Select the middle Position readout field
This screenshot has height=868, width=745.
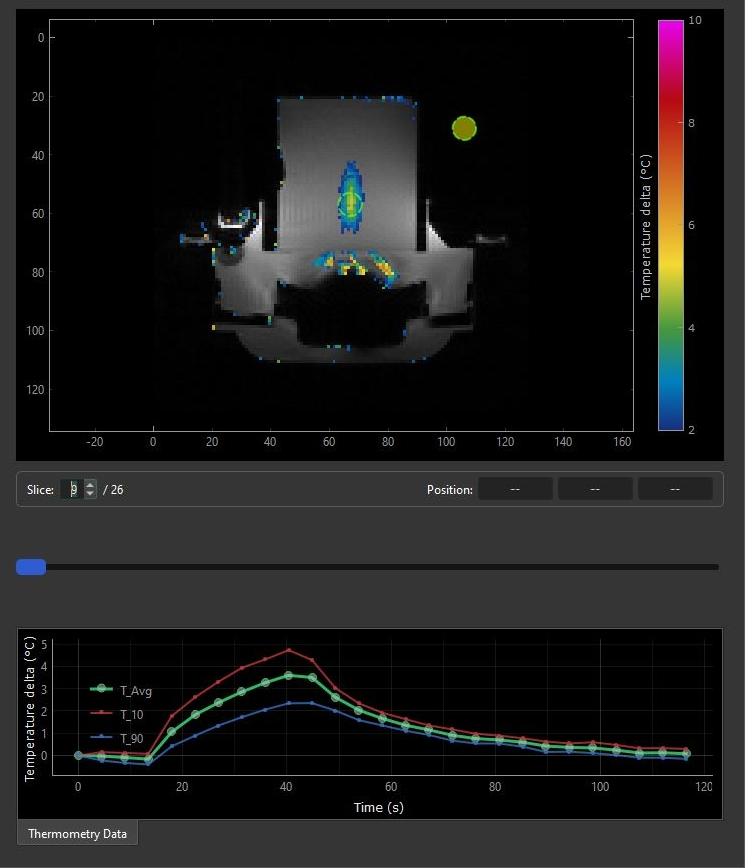click(595, 489)
